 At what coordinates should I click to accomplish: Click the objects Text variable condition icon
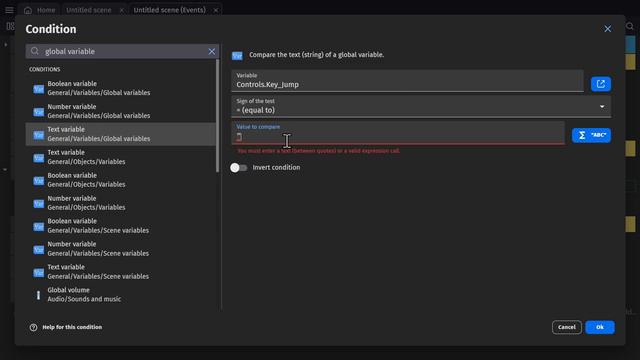click(x=38, y=158)
